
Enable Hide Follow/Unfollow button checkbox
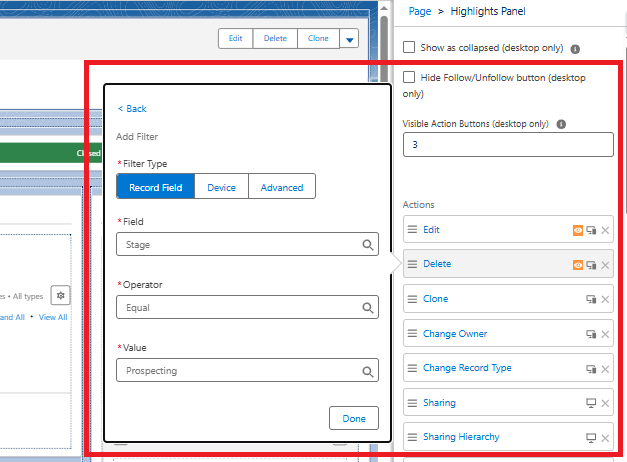pos(409,77)
